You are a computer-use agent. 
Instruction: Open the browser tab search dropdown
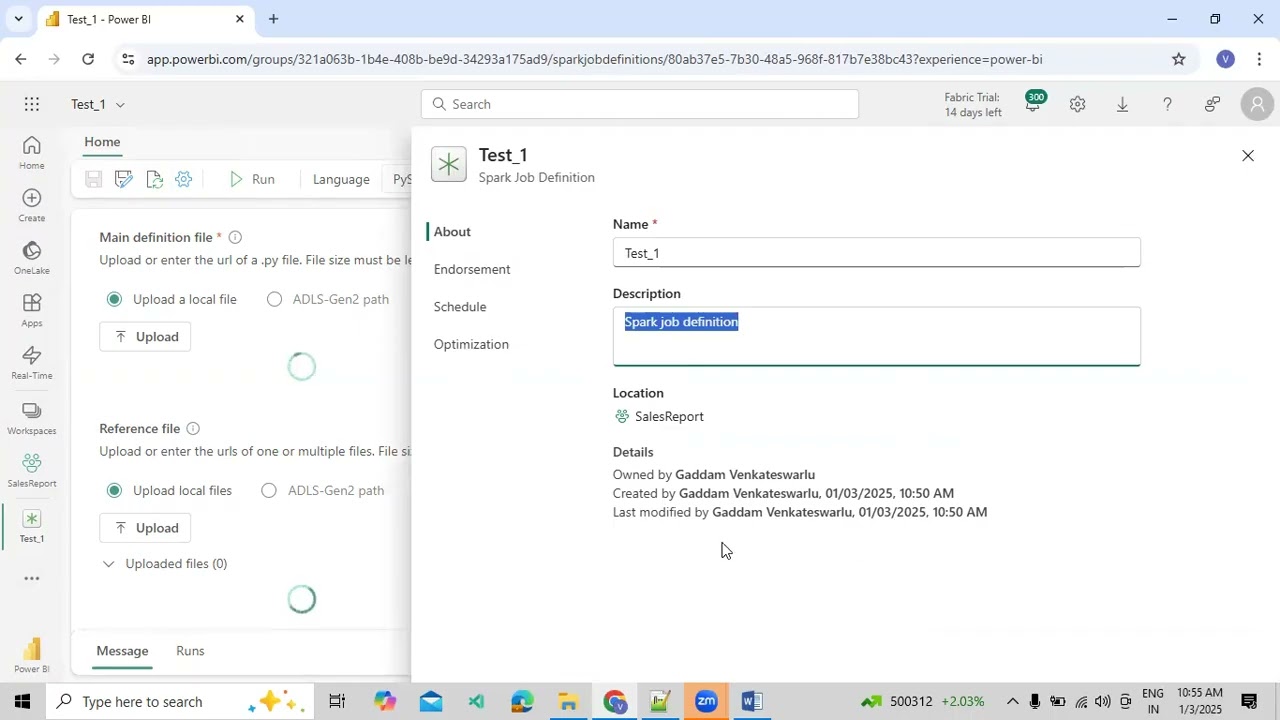18,19
